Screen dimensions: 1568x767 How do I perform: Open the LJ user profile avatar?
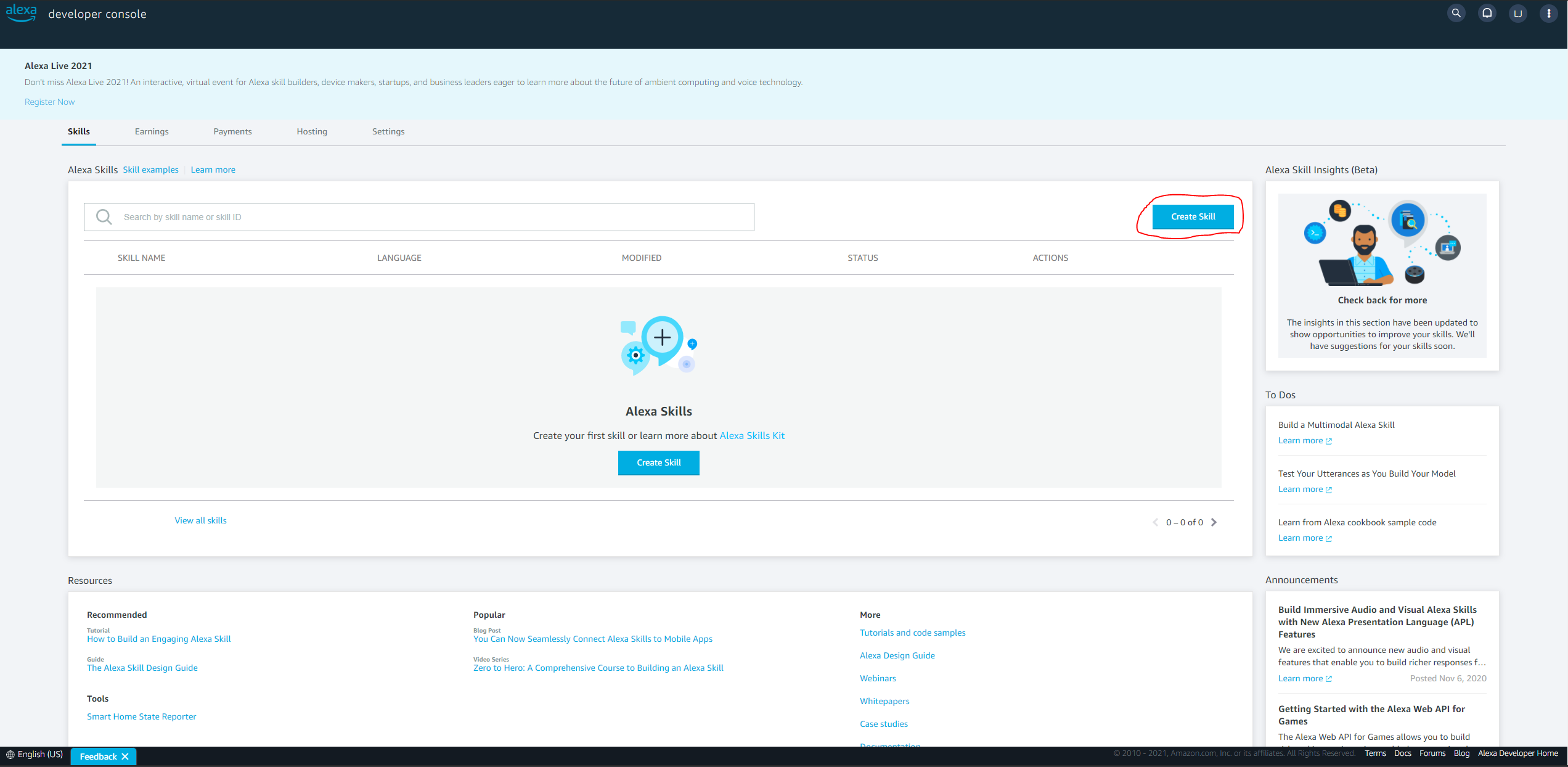[1517, 13]
